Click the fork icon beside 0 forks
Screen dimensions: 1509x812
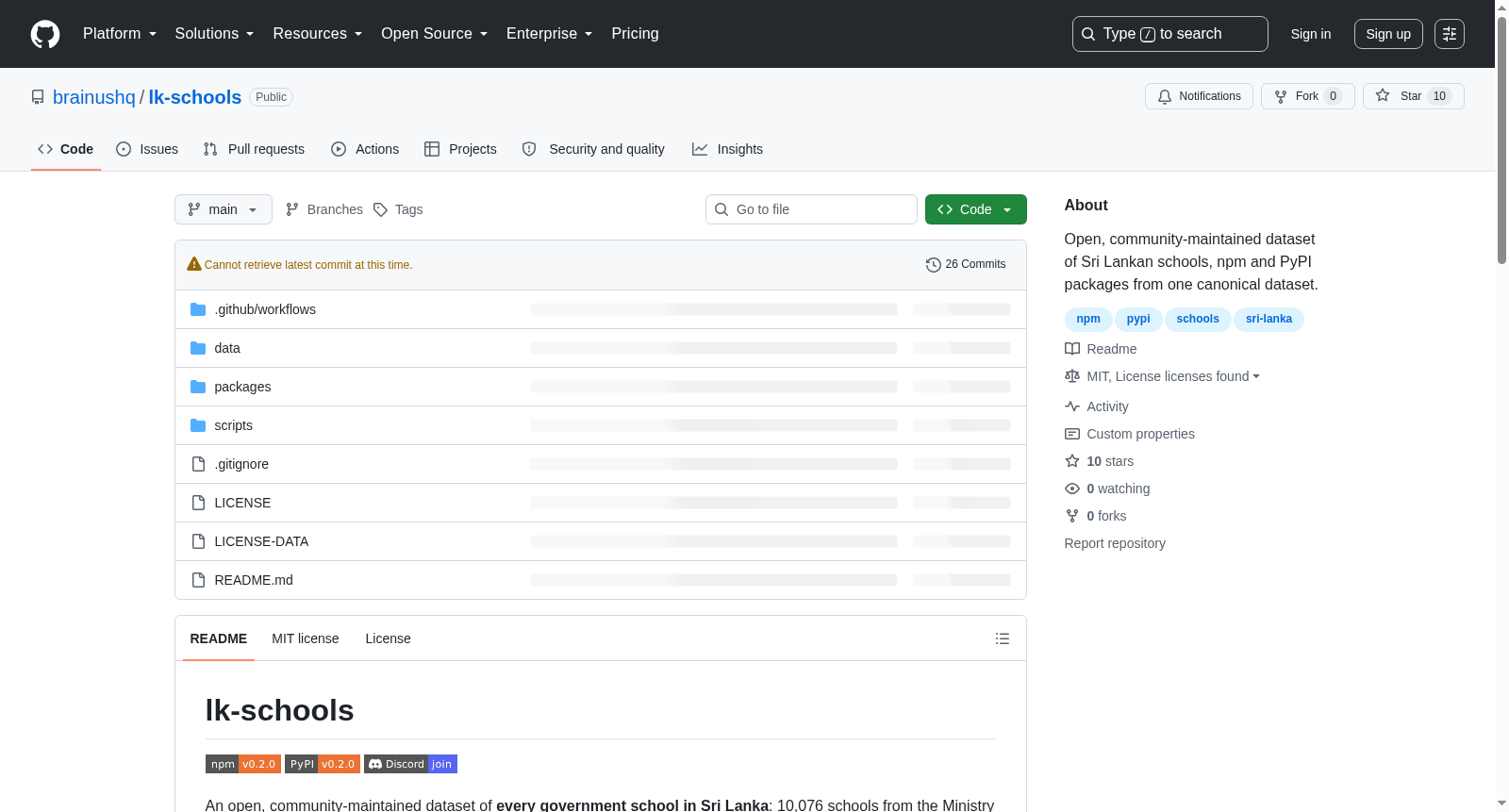point(1072,516)
